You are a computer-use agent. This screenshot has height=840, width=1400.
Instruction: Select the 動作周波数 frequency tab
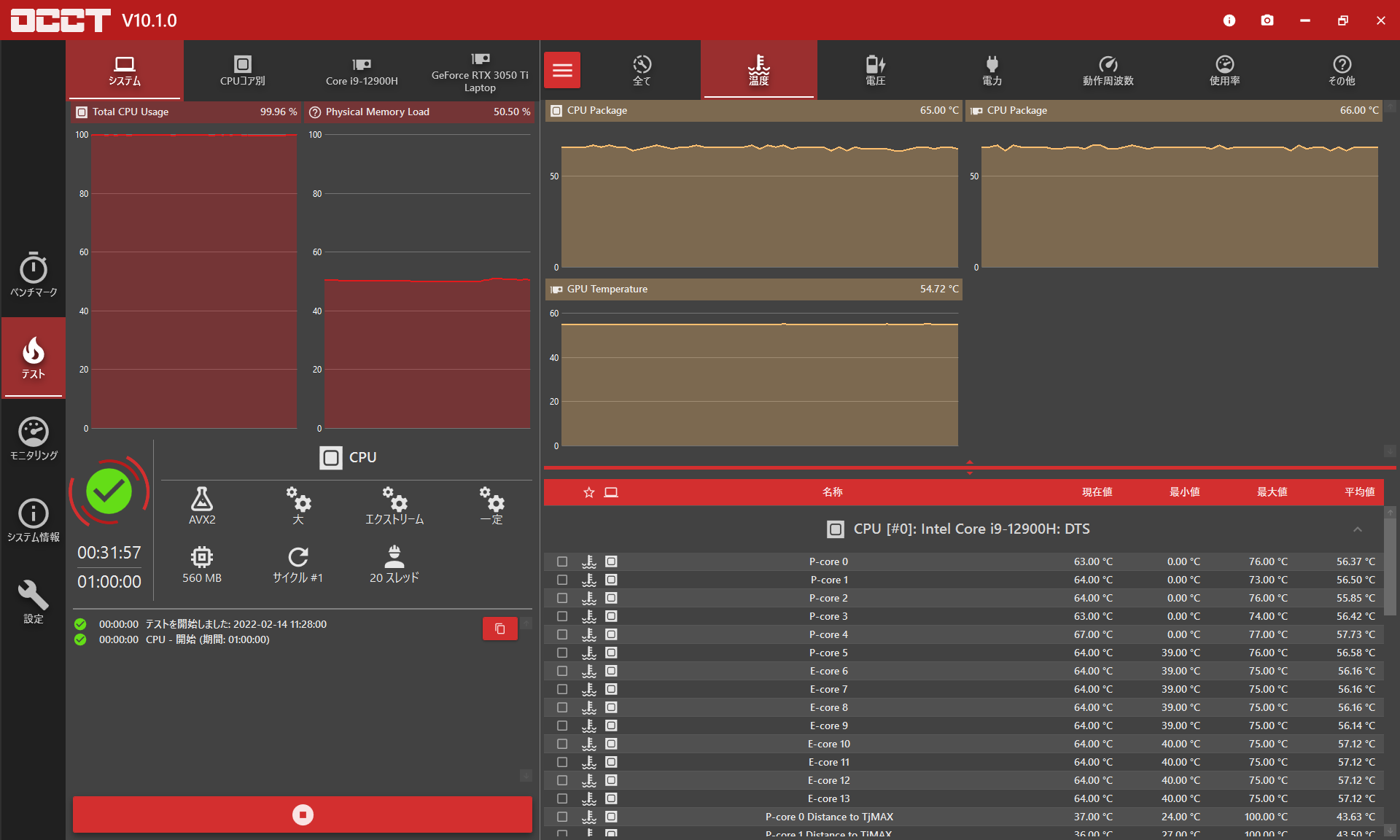coord(1108,70)
